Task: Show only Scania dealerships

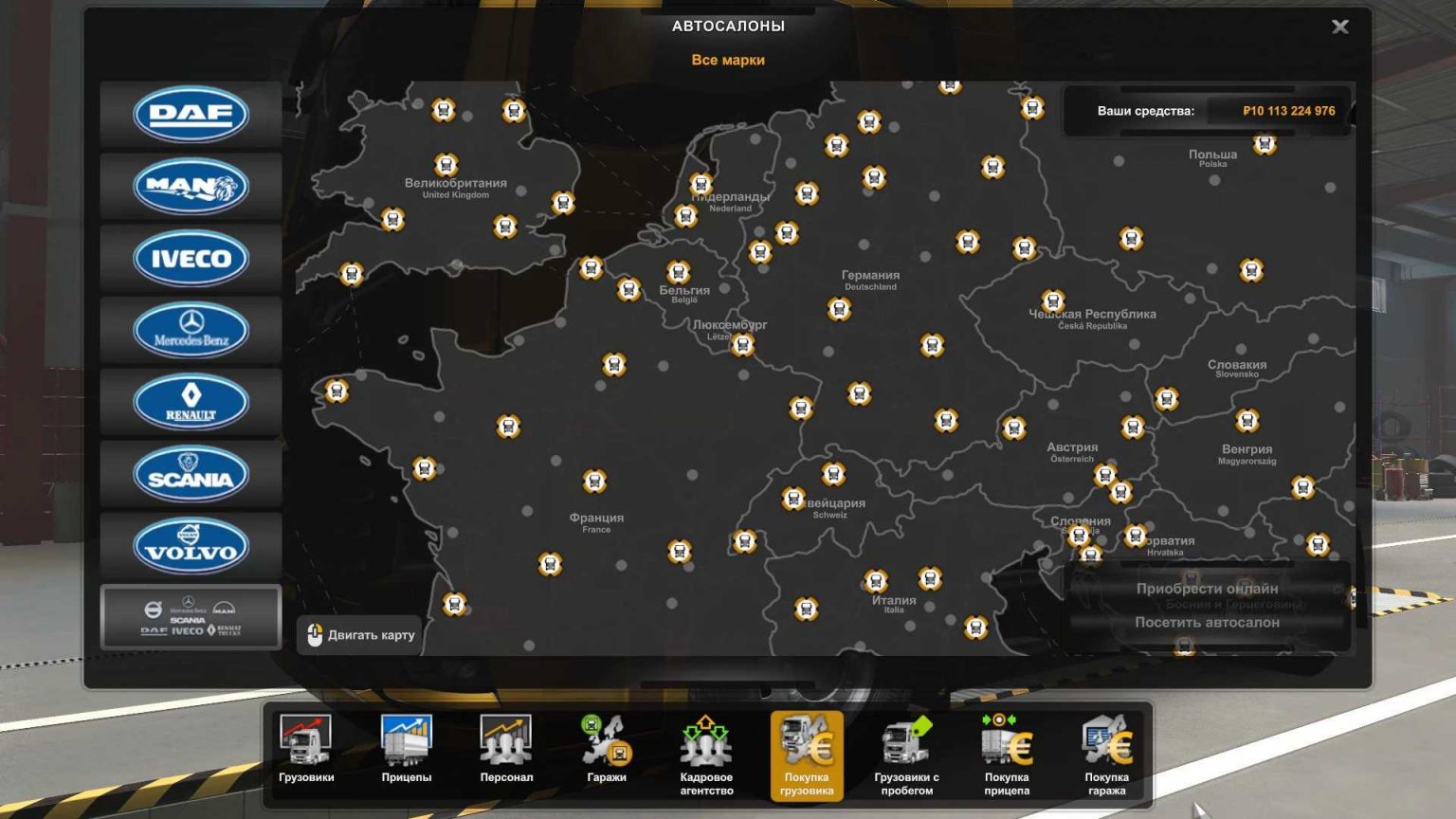Action: 189,474
